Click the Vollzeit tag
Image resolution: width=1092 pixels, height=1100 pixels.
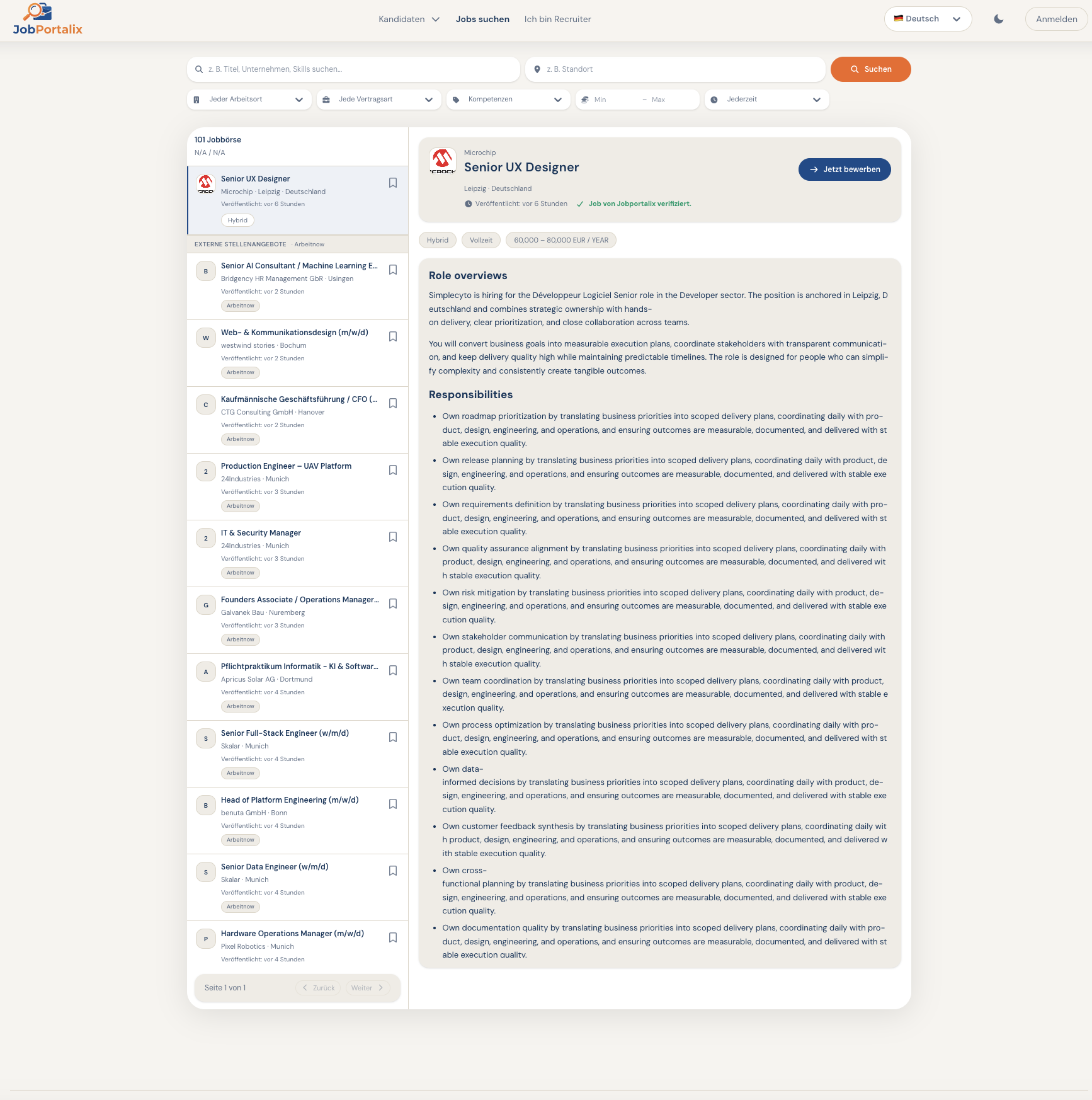[481, 240]
